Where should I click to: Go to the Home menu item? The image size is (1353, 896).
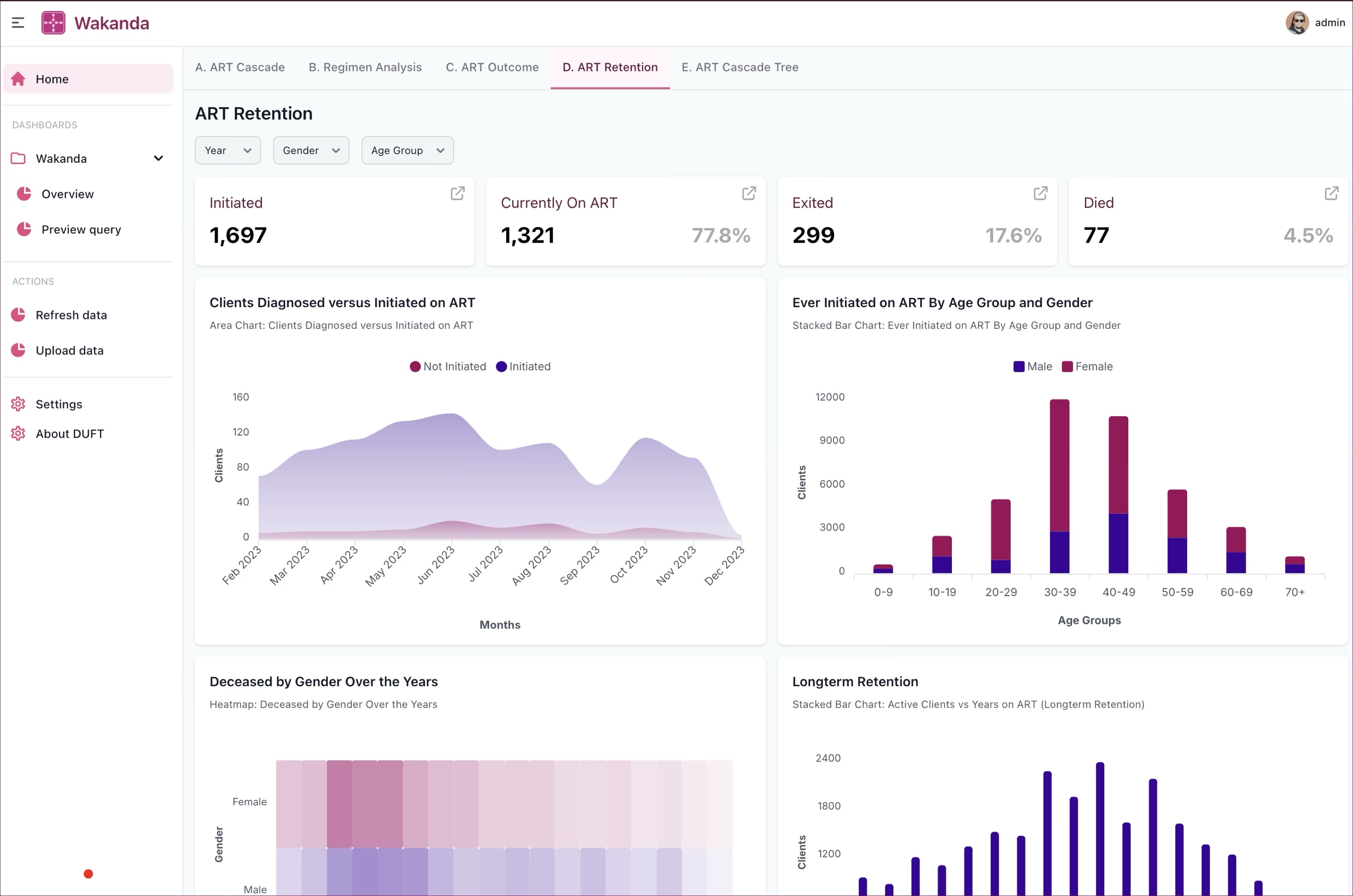click(x=88, y=79)
